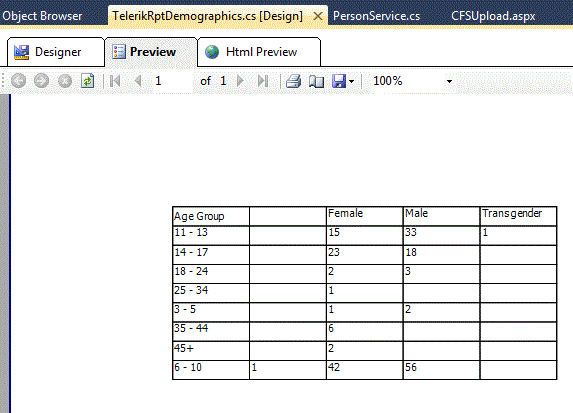The height and width of the screenshot is (413, 573).
Task: Click Male value 3 in 18 - 24 row
Action: tap(441, 274)
